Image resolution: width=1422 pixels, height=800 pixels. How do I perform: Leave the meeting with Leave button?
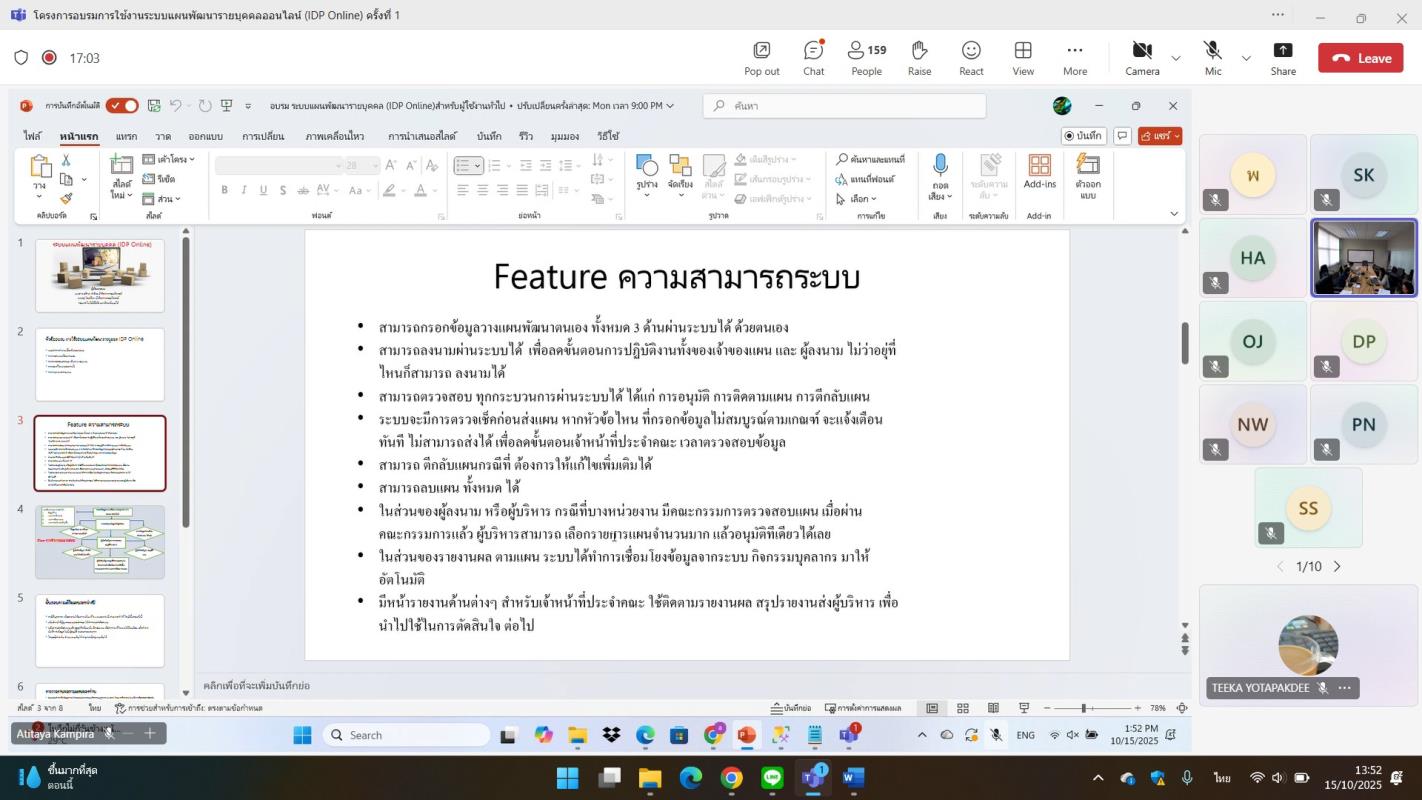pyautogui.click(x=1360, y=58)
